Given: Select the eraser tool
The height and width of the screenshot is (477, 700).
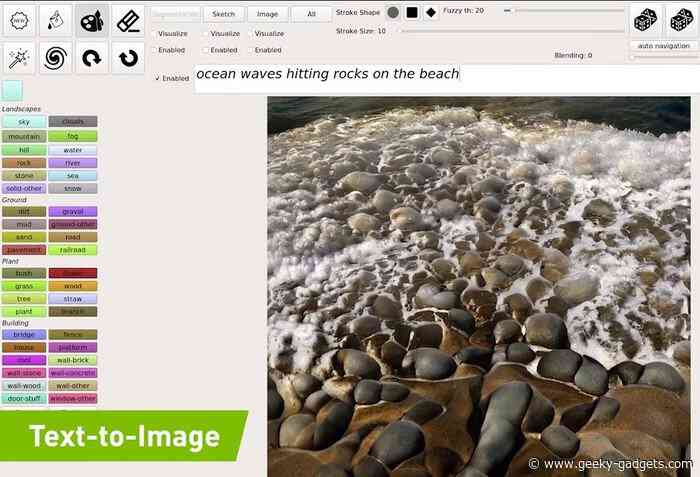Looking at the screenshot, I should point(128,21).
